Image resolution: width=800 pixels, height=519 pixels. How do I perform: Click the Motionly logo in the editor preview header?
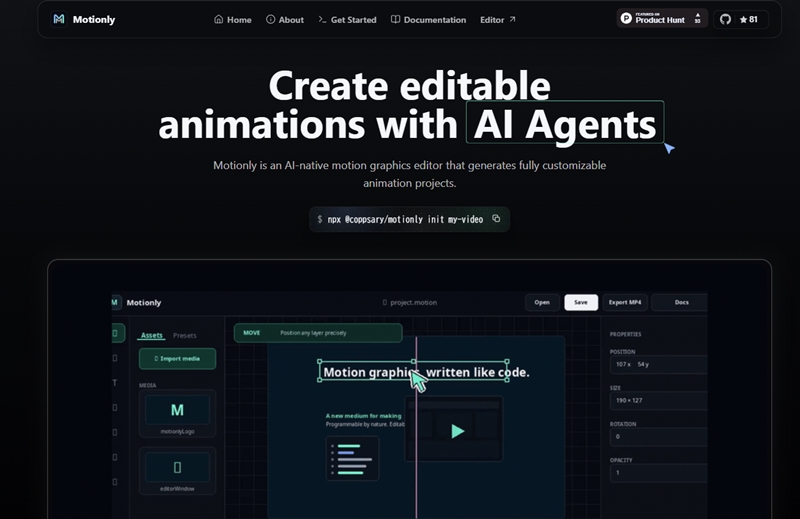coord(116,302)
